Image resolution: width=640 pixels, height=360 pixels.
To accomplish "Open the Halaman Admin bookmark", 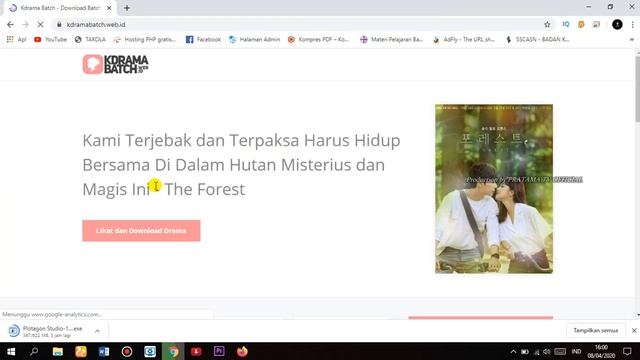I will (254, 40).
